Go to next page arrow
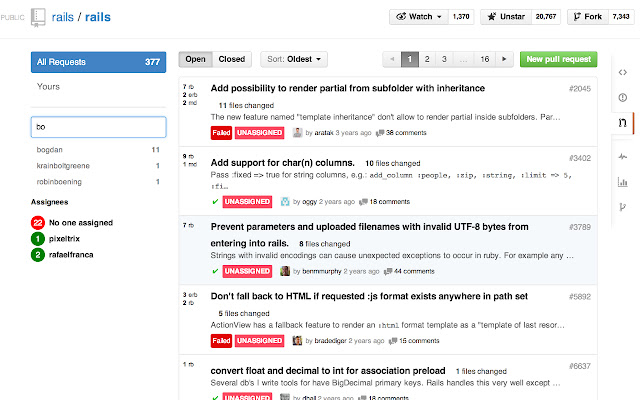 coord(504,60)
